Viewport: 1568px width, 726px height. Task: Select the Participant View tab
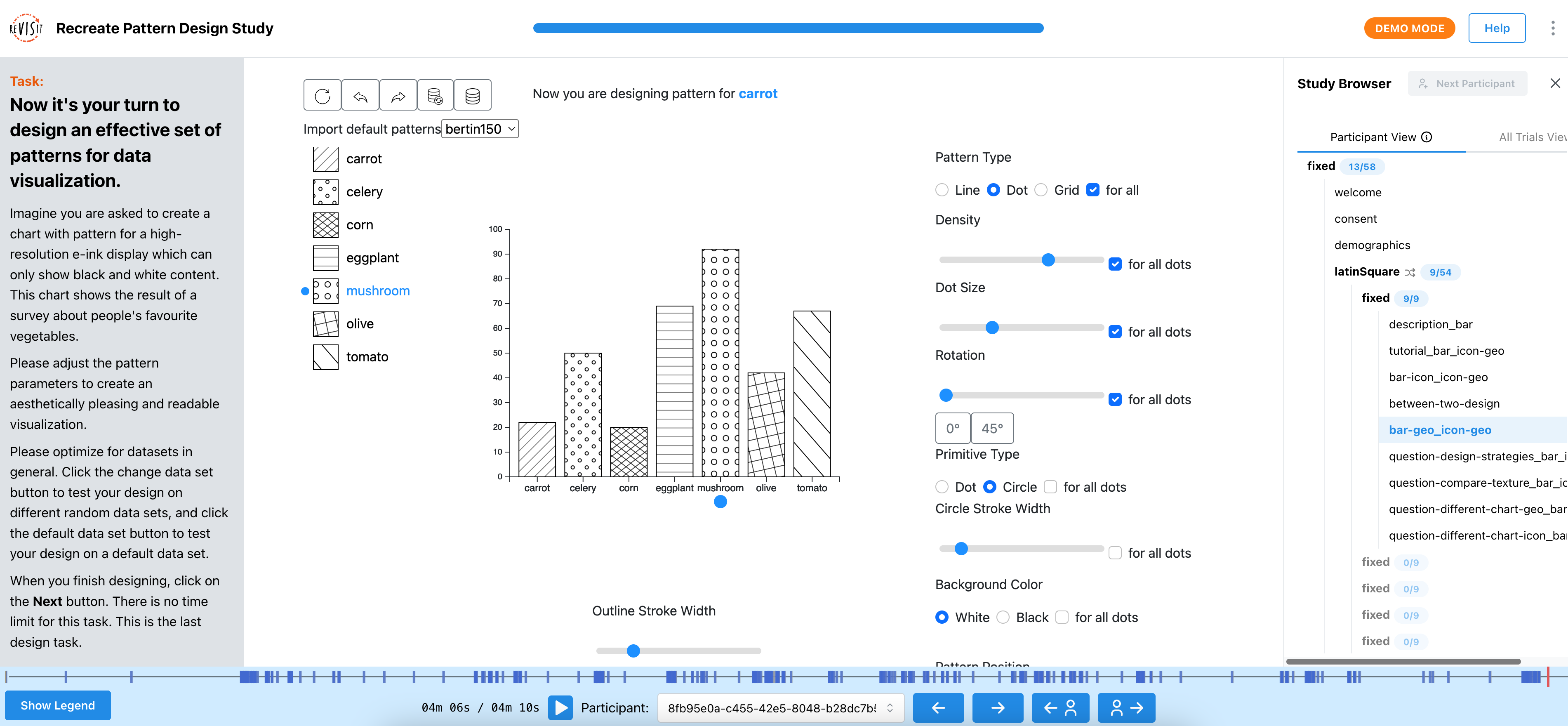click(1380, 137)
